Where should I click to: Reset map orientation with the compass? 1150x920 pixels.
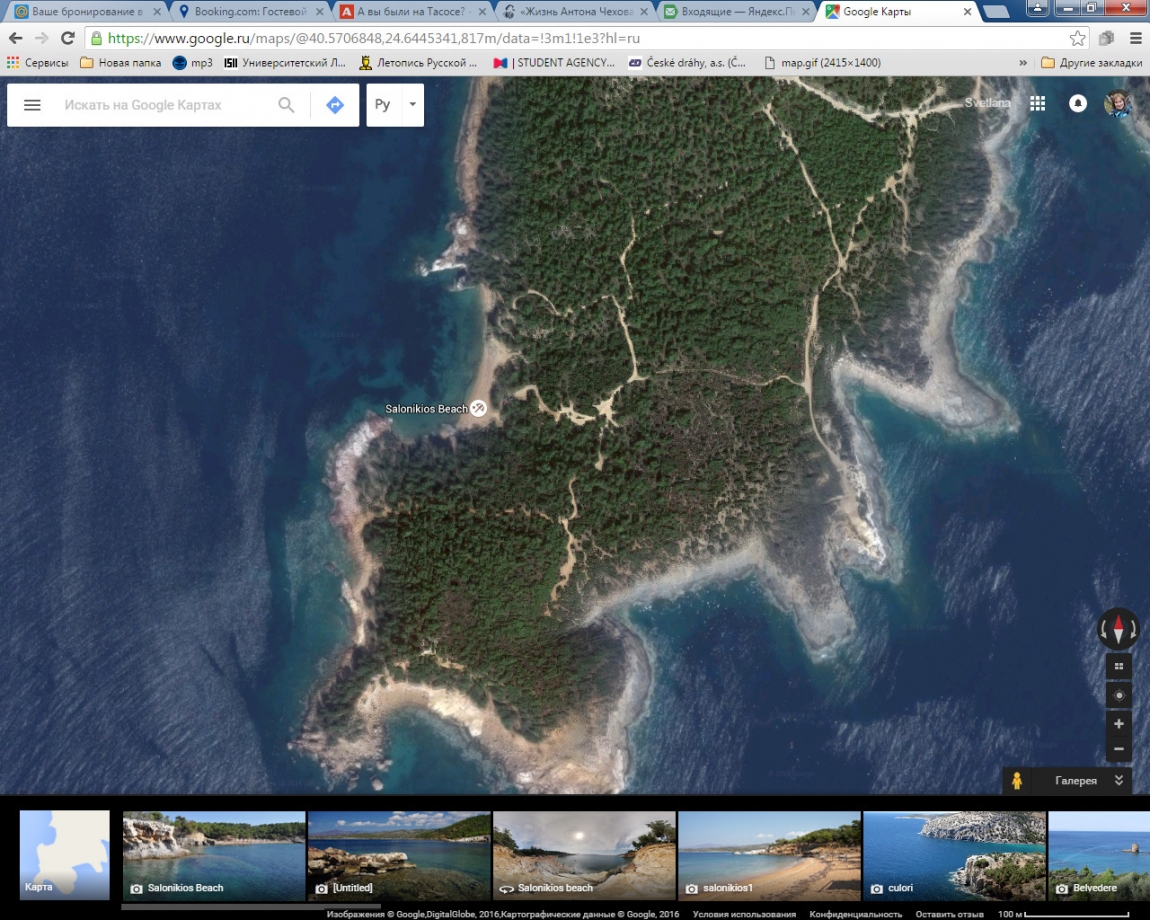coord(1118,630)
